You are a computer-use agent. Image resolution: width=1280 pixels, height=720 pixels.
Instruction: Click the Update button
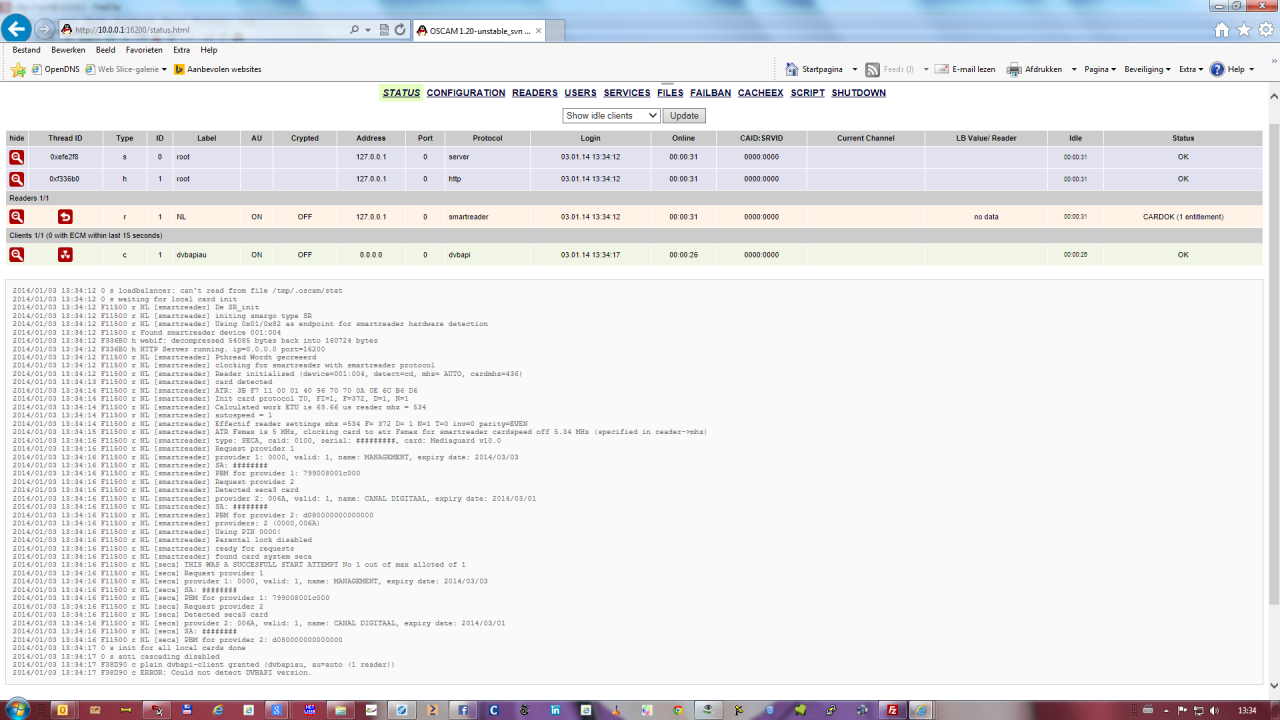[x=684, y=116]
